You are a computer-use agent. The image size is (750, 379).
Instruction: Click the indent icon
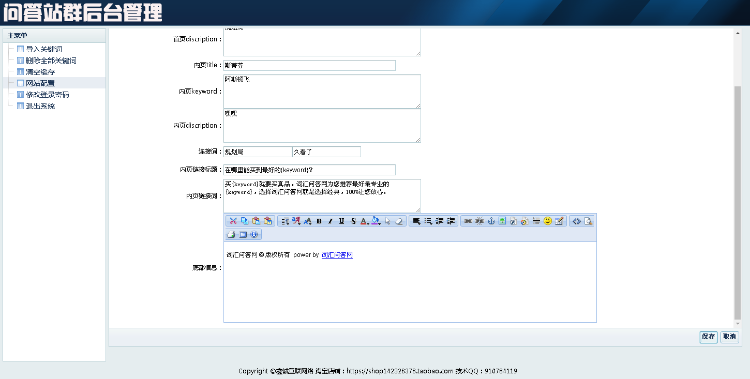[x=451, y=221]
